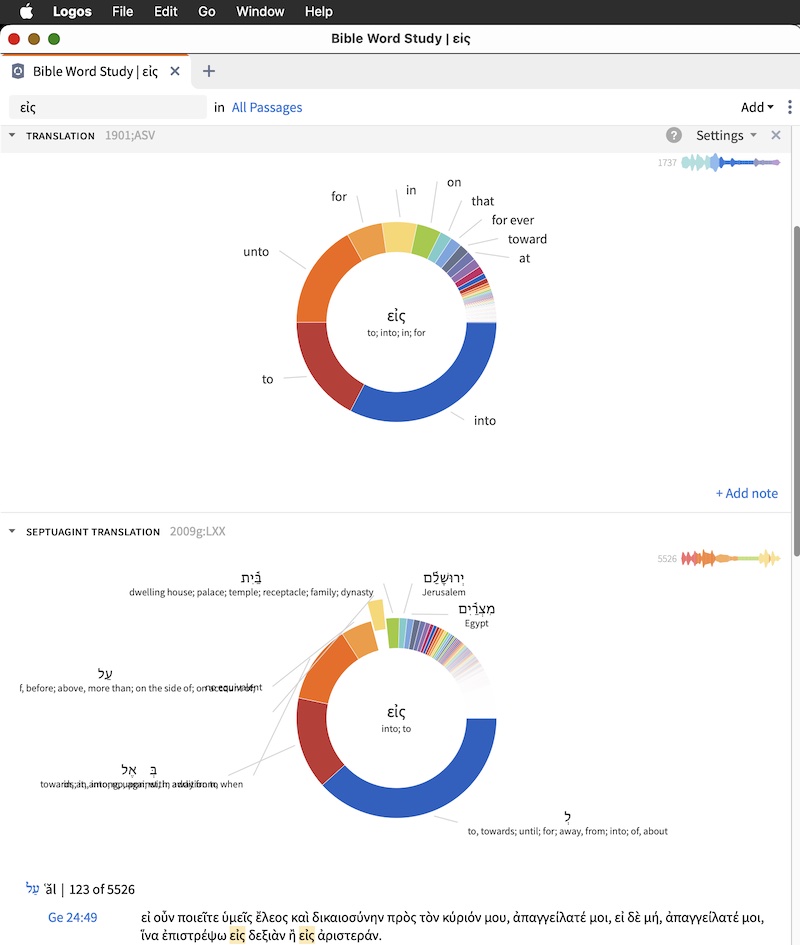
Task: Open the panel kebab menu
Action: click(790, 107)
